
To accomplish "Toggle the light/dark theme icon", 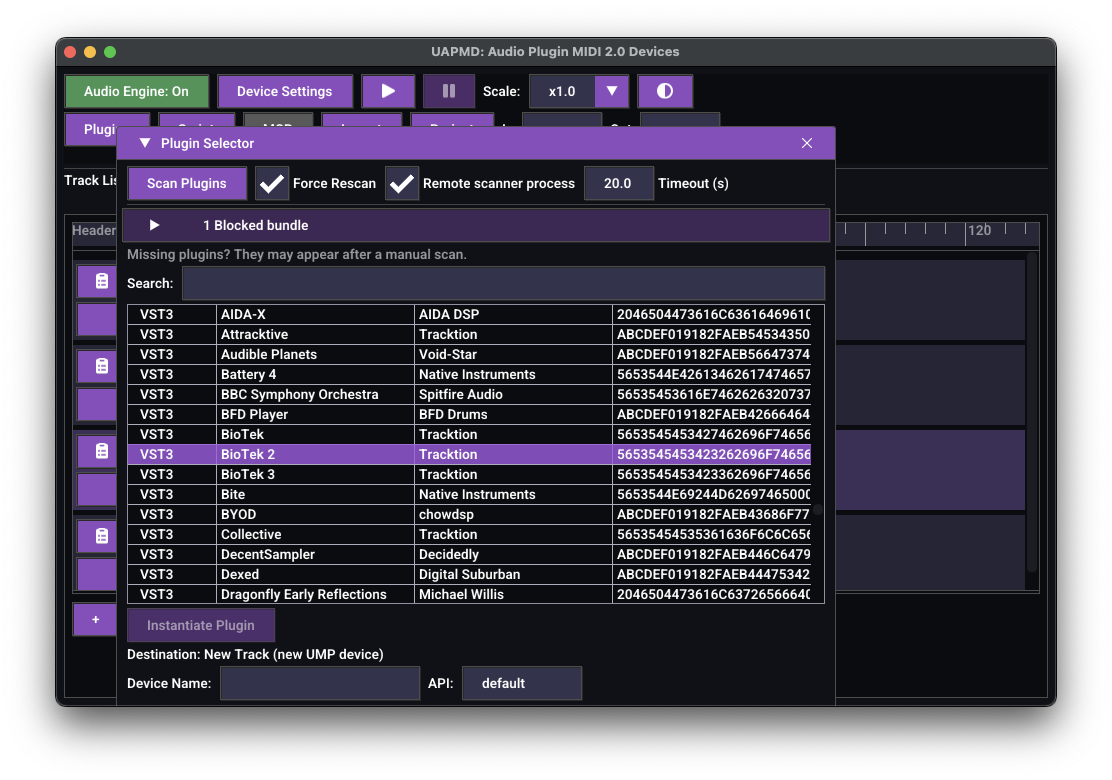I will 665,91.
